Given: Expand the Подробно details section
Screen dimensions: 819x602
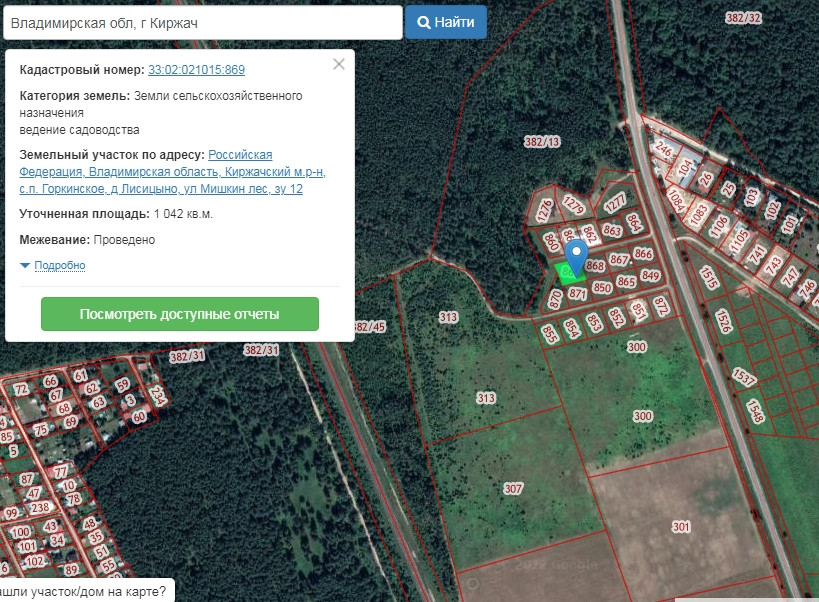Looking at the screenshot, I should coord(60,265).
